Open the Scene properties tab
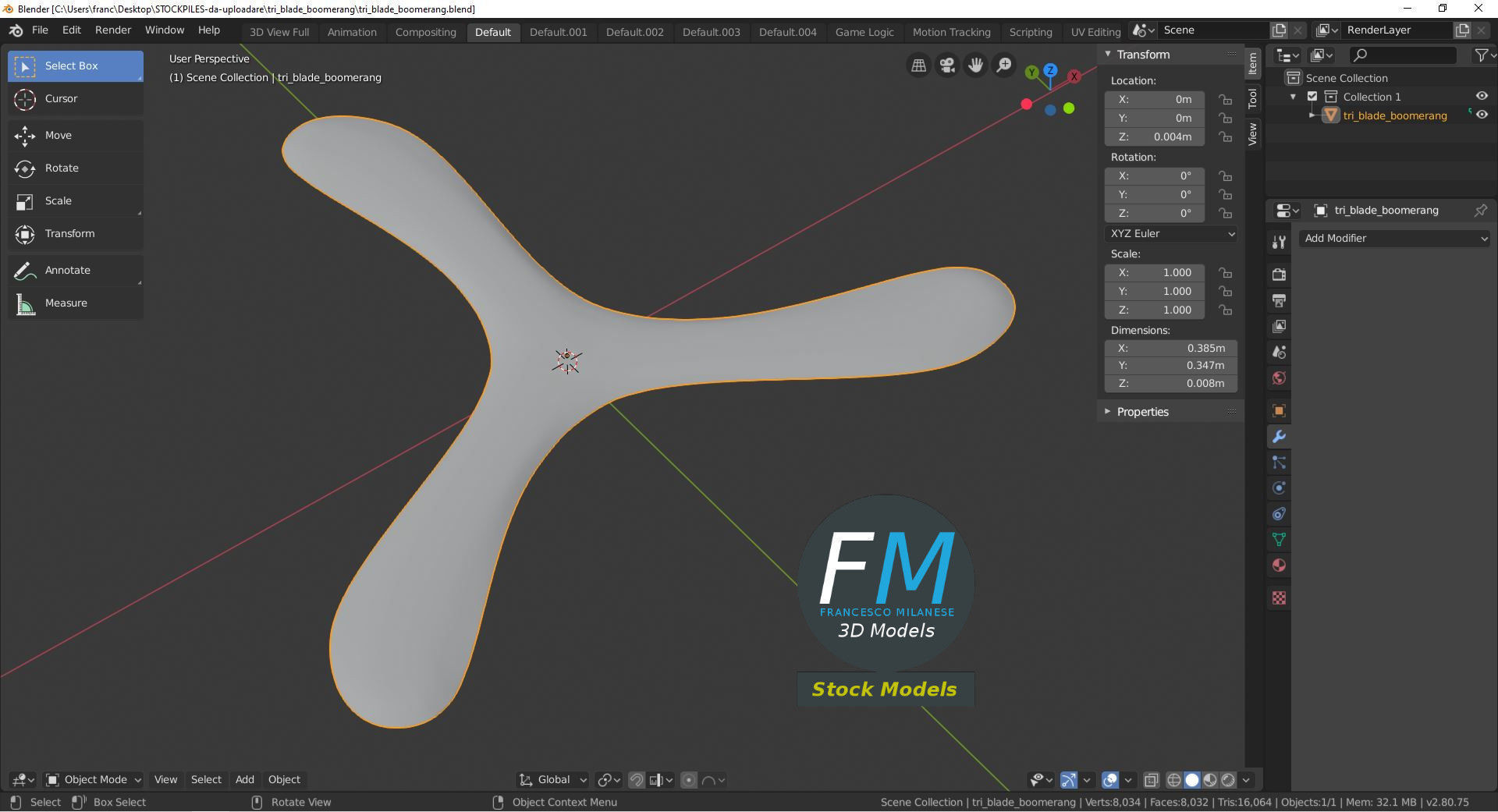Viewport: 1498px width, 812px height. click(x=1279, y=353)
